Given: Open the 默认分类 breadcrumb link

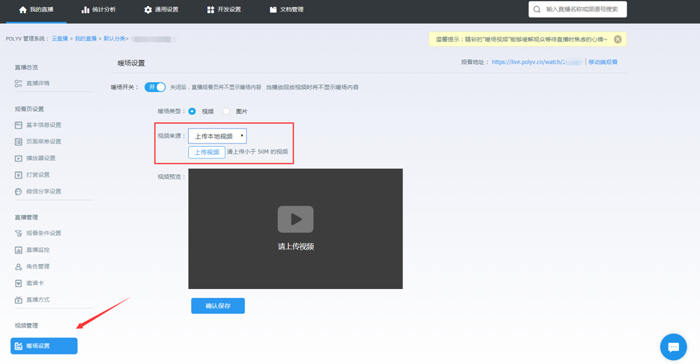Looking at the screenshot, I should click(114, 39).
